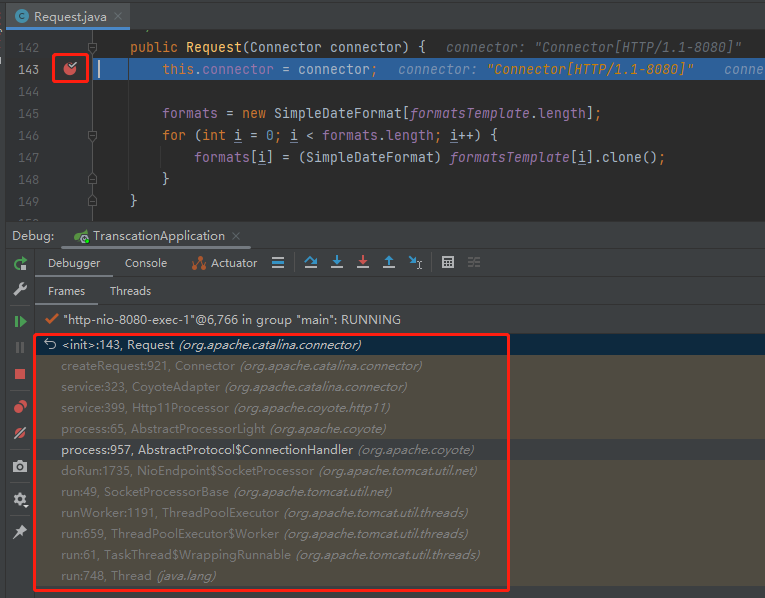
Task: Collapse the constructor fold marker at line 142
Action: point(92,47)
